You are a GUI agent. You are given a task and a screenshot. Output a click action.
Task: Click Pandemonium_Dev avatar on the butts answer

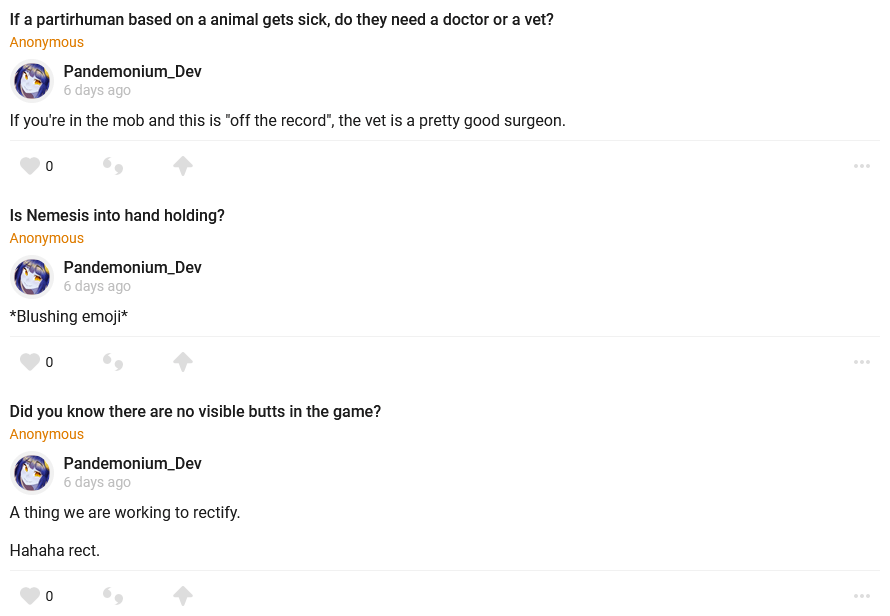click(x=32, y=473)
